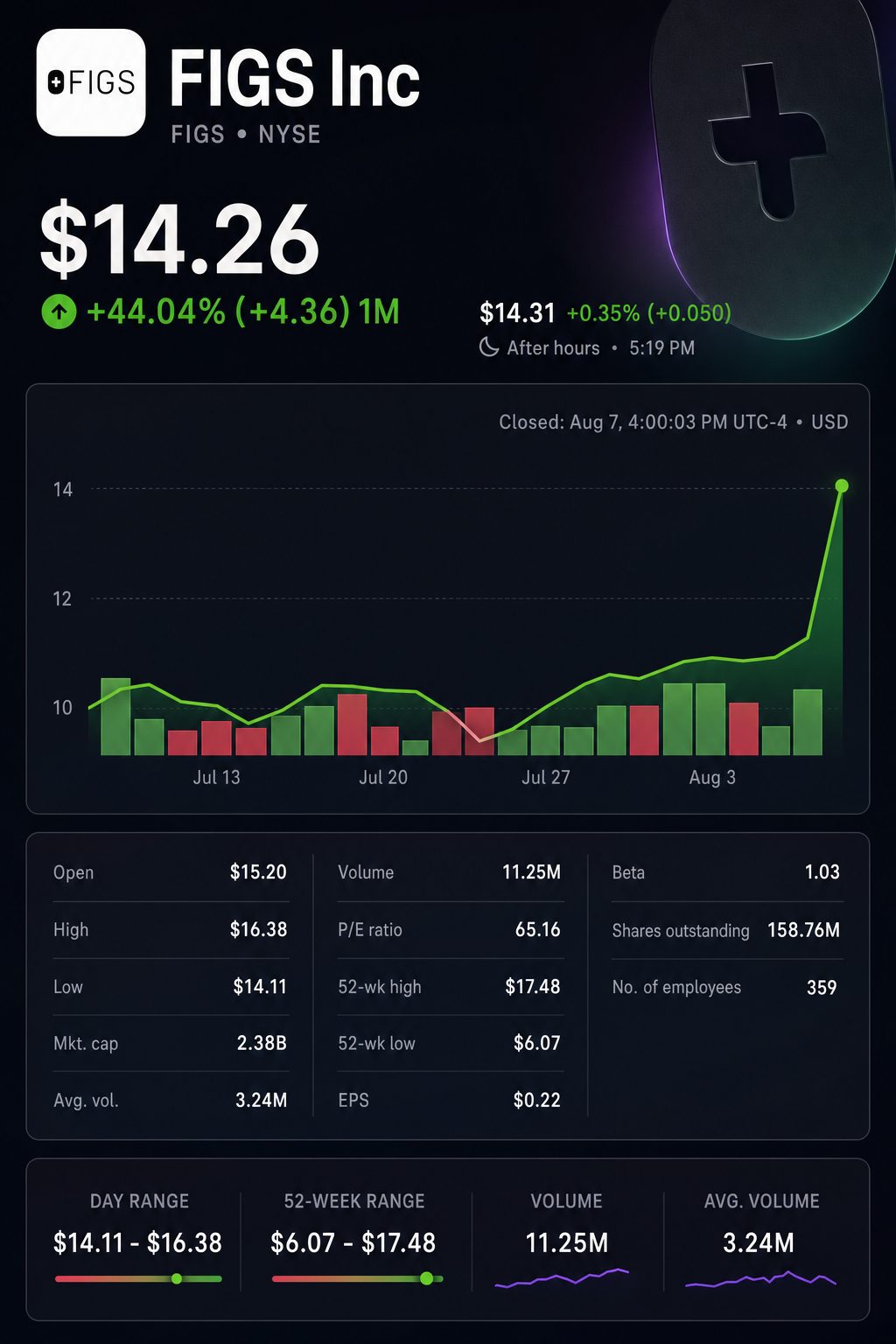Click the Jul 13 axis label
The width and height of the screenshot is (896, 1344).
pyautogui.click(x=216, y=777)
